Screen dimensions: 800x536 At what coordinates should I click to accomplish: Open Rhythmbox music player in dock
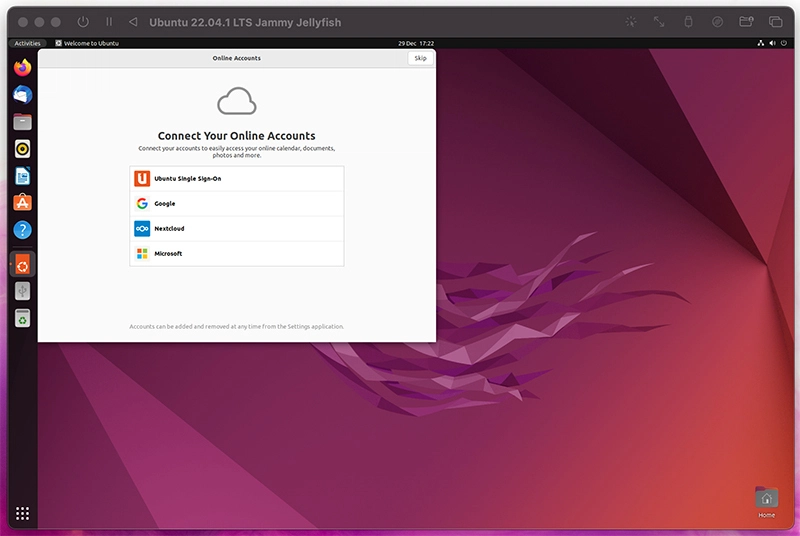(x=22, y=149)
